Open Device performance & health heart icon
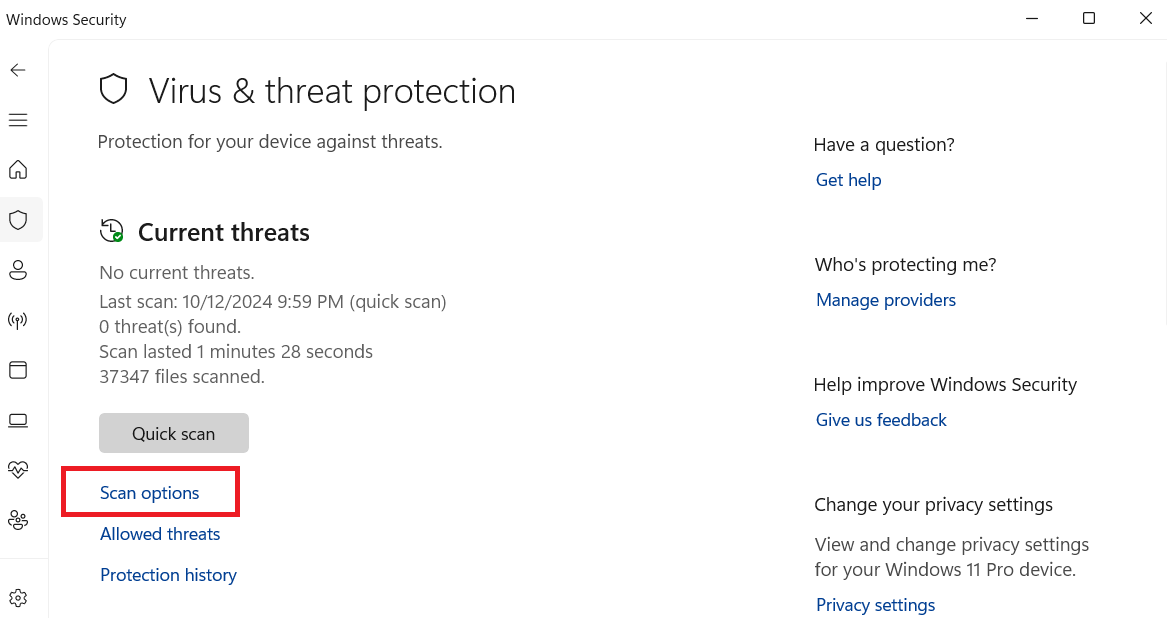Viewport: 1167px width, 618px height. pyautogui.click(x=18, y=470)
